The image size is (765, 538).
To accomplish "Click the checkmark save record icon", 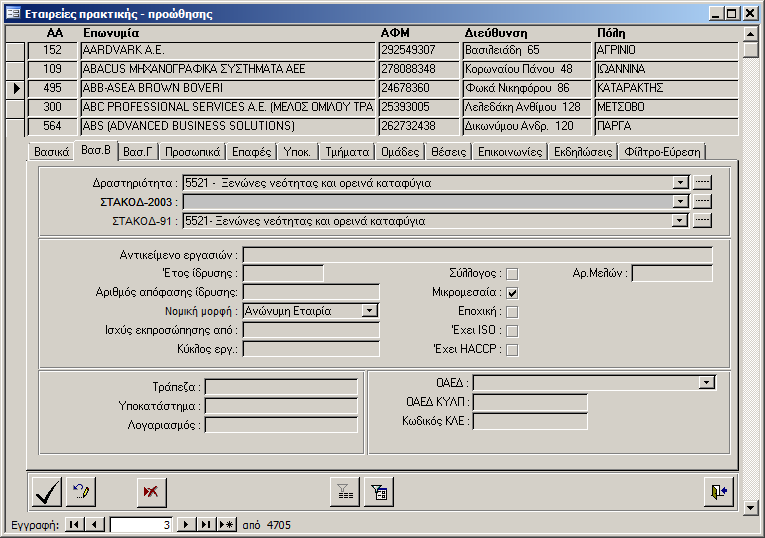I will (46, 491).
